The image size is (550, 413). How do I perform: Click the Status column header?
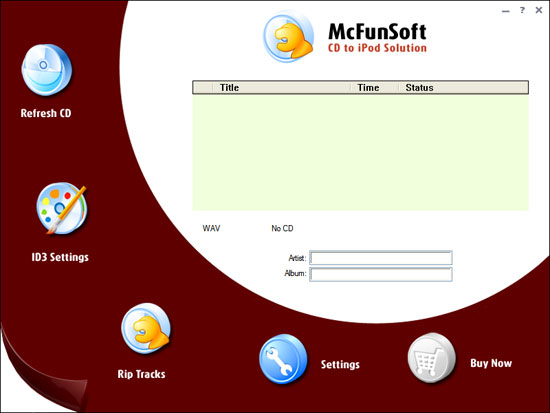(x=463, y=87)
